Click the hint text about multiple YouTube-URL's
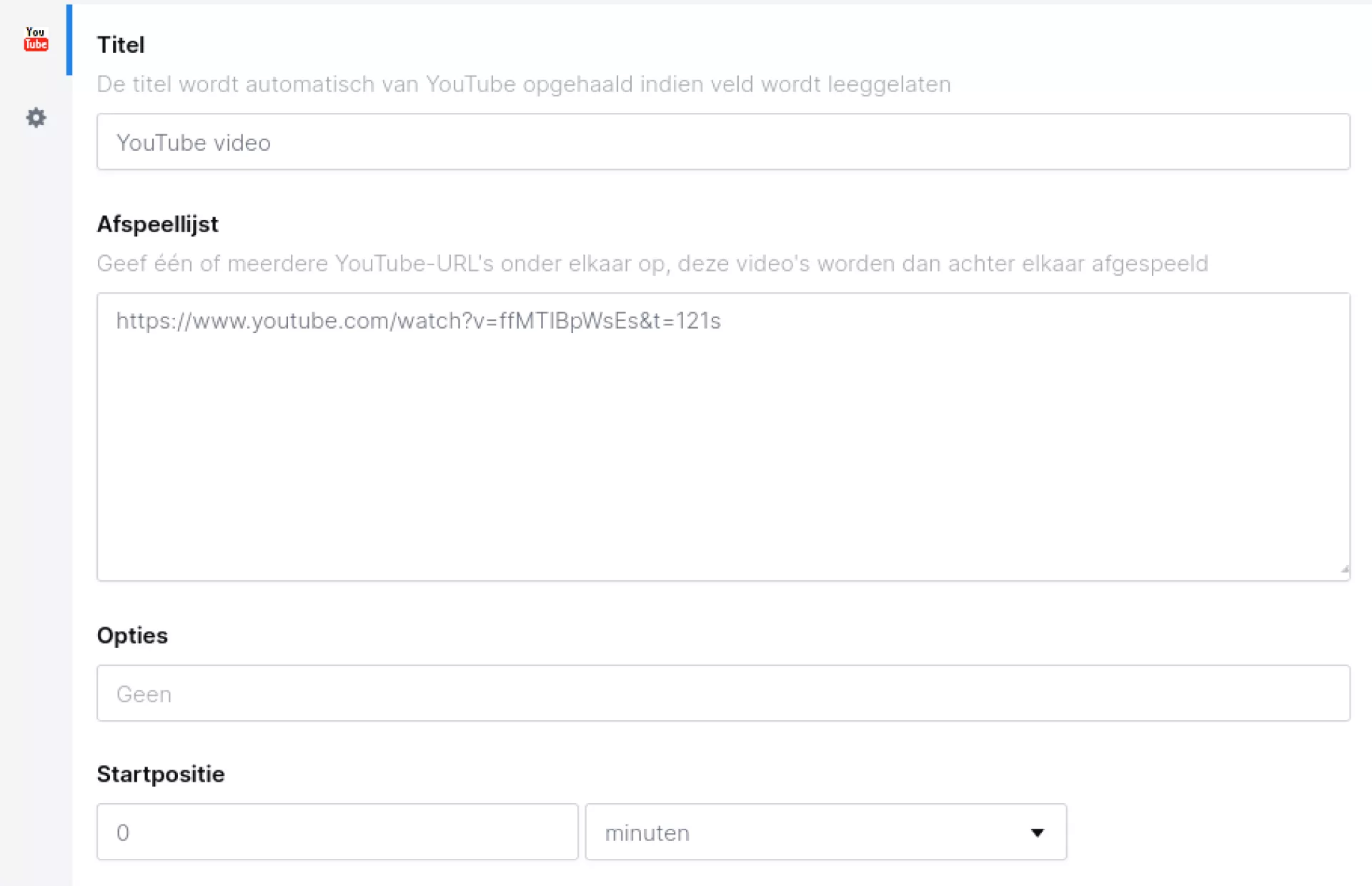The height and width of the screenshot is (886, 1372). [652, 264]
